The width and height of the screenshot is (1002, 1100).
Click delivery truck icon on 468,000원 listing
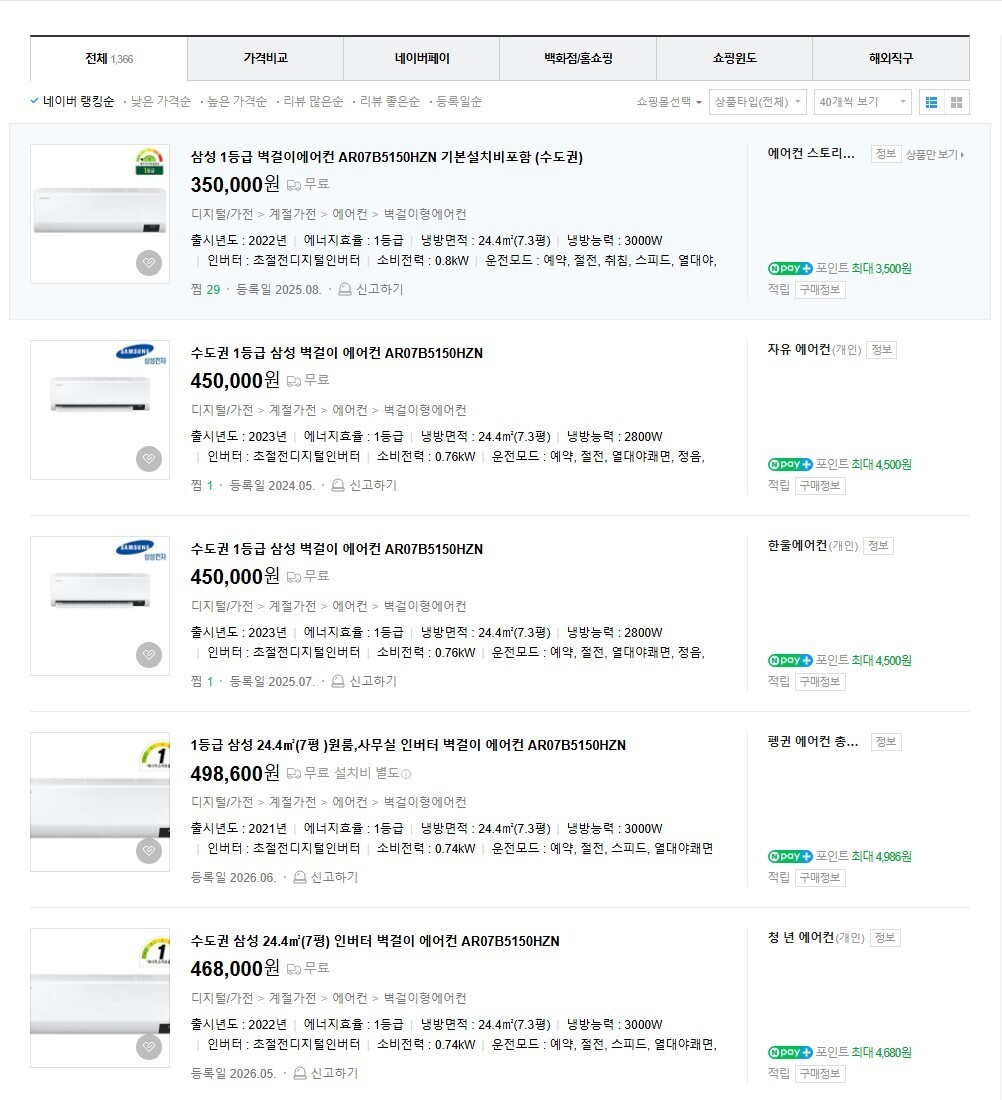tap(294, 969)
